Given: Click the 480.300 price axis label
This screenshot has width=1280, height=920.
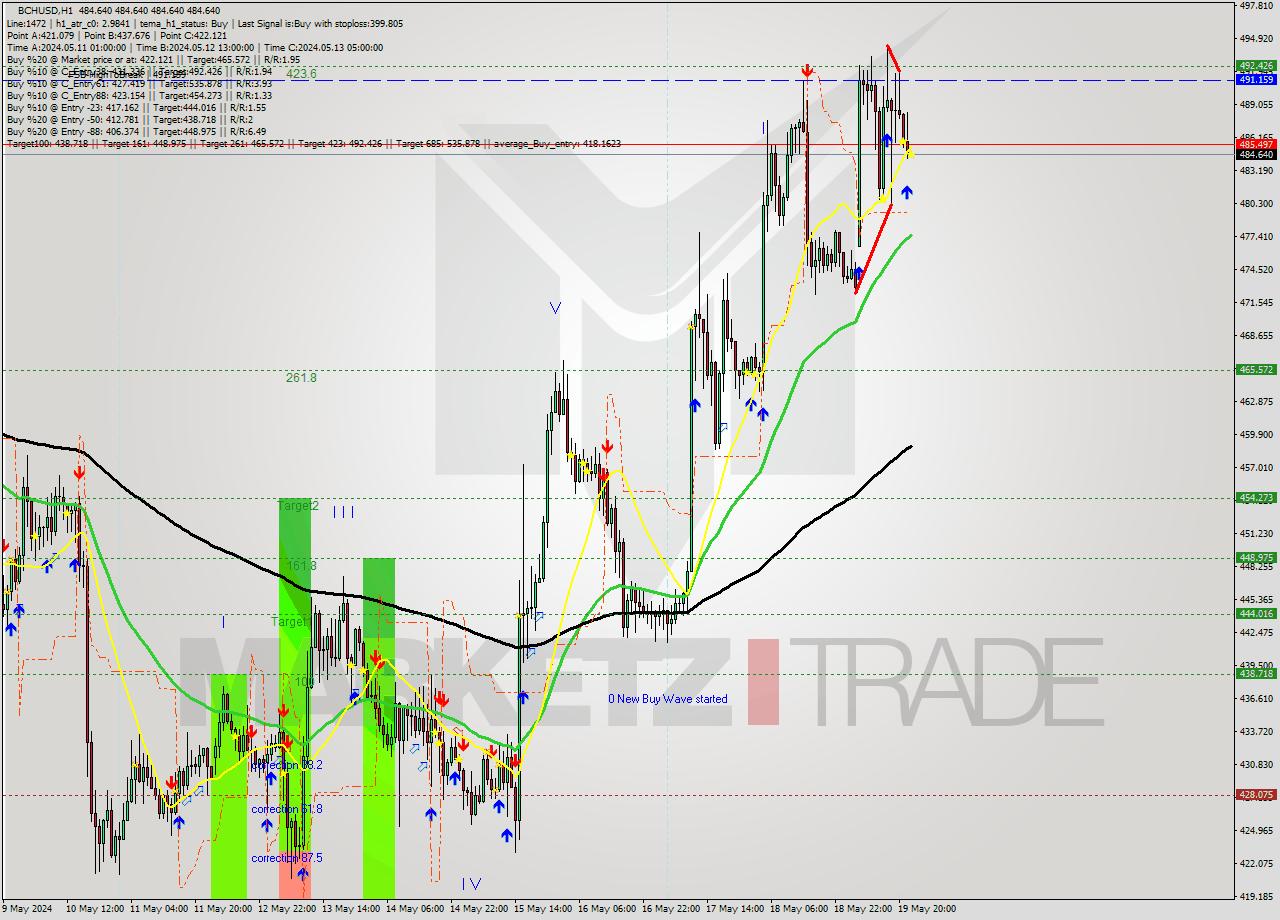Looking at the screenshot, I should 1256,203.
